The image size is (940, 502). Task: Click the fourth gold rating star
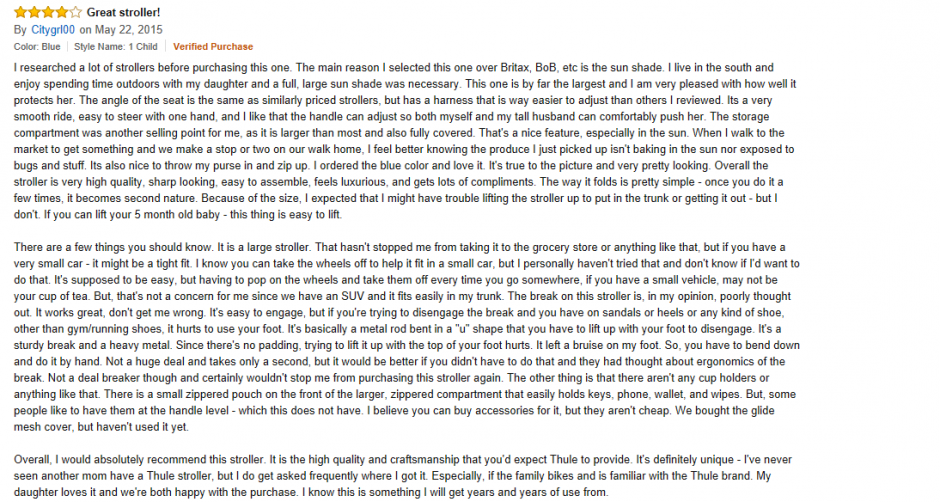pos(62,13)
